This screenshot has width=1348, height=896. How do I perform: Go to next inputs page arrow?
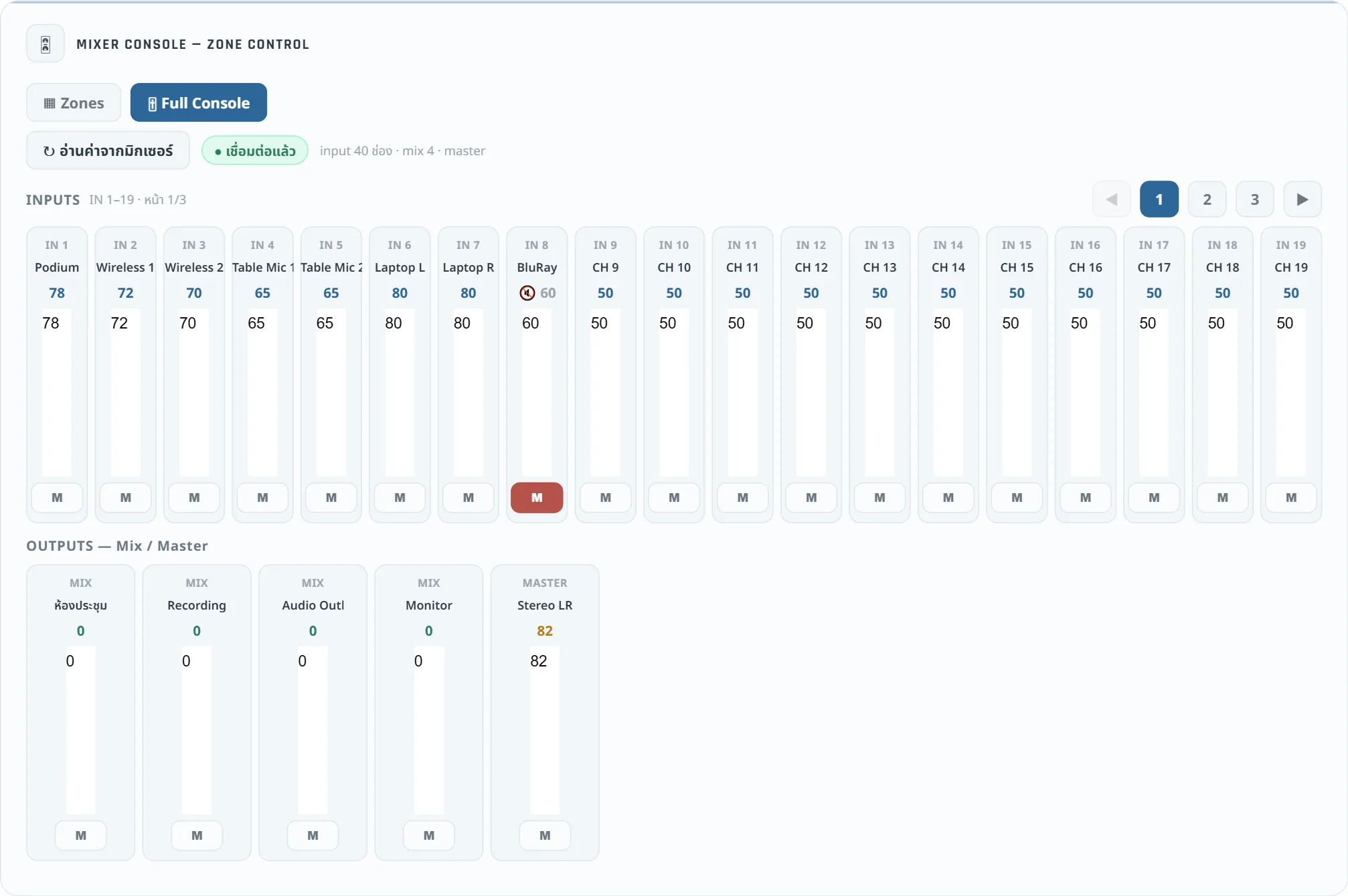coord(1302,199)
